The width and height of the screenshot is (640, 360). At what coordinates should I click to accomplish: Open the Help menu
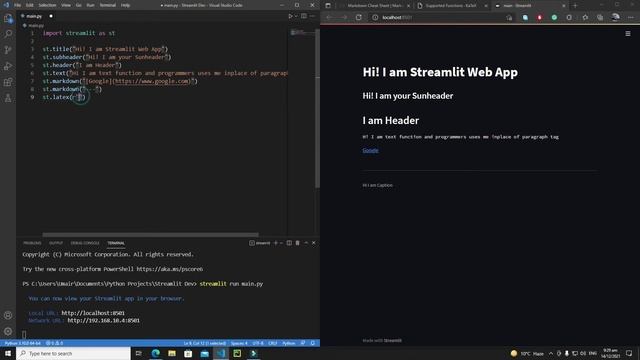(x=125, y=5)
